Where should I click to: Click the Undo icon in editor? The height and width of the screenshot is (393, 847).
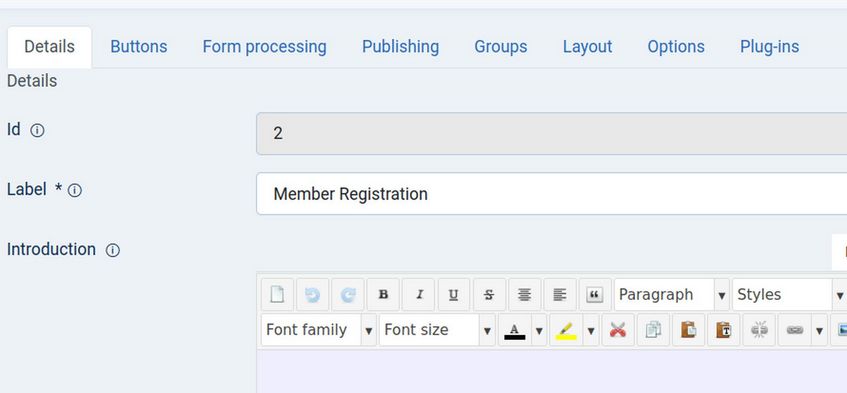pyautogui.click(x=312, y=295)
